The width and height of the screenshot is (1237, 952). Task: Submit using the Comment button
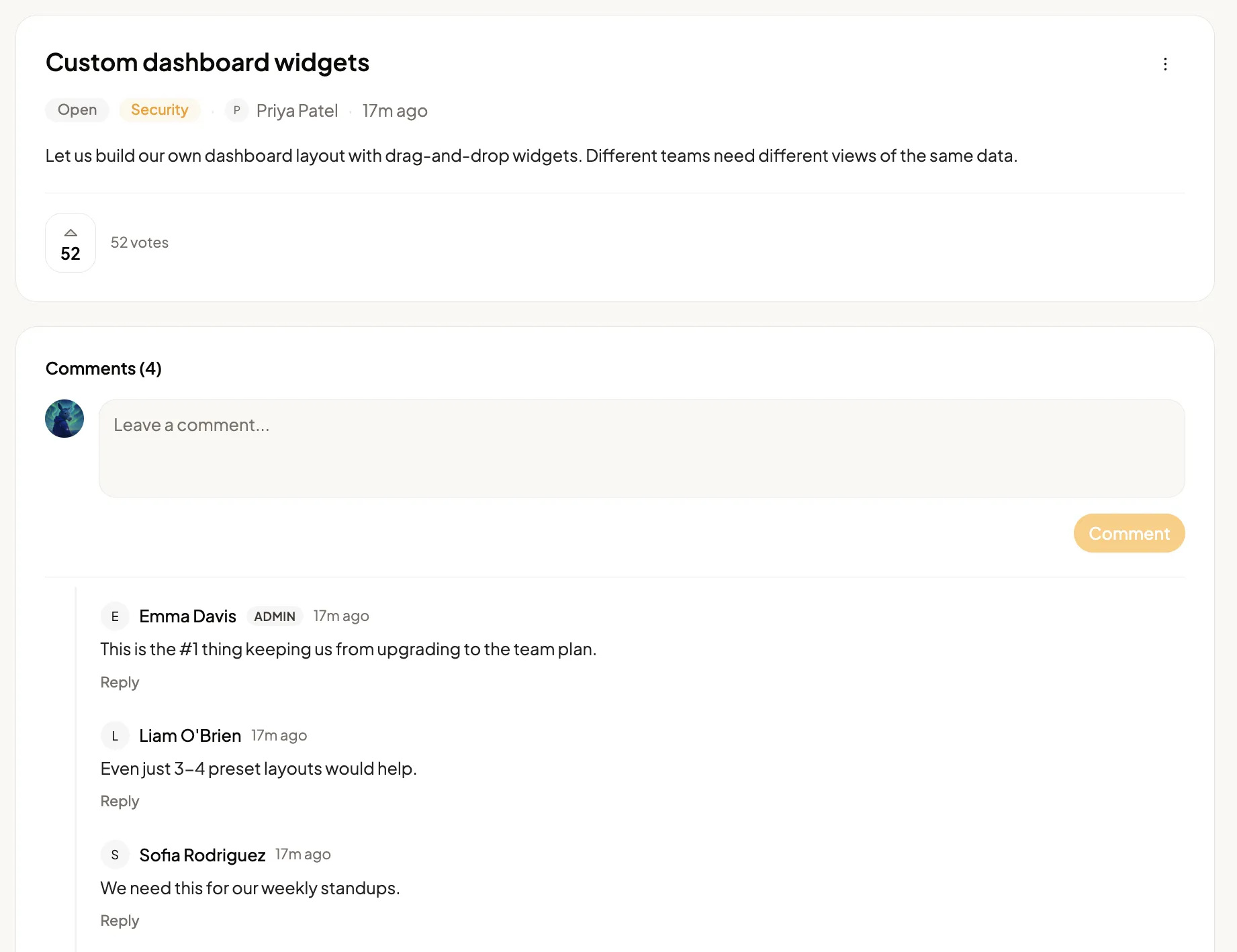[1129, 533]
